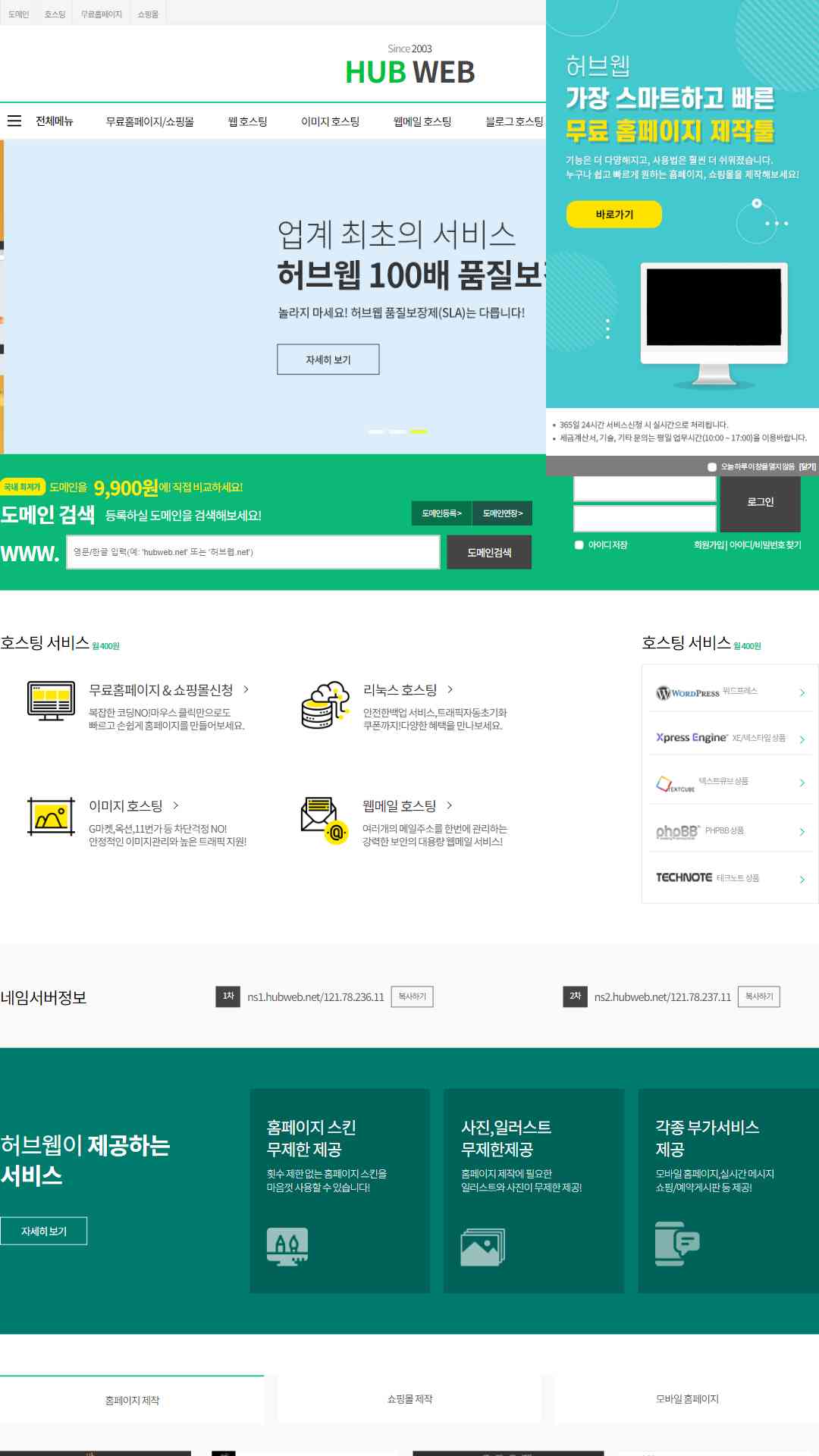Click the yellow 바로가기 button
Screen dimensions: 819x1456
pos(614,215)
